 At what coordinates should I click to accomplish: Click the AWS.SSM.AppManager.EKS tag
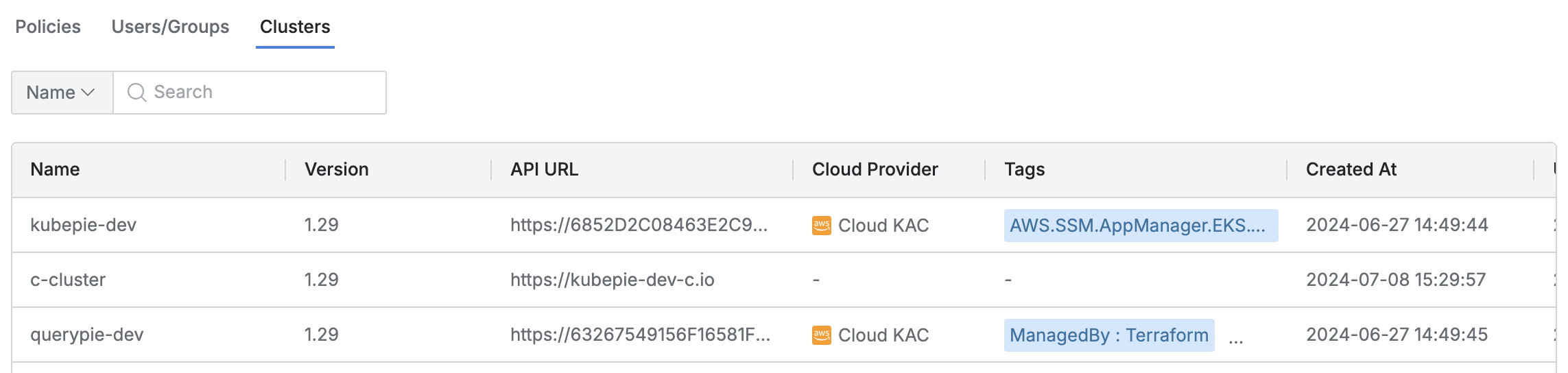pos(1140,226)
